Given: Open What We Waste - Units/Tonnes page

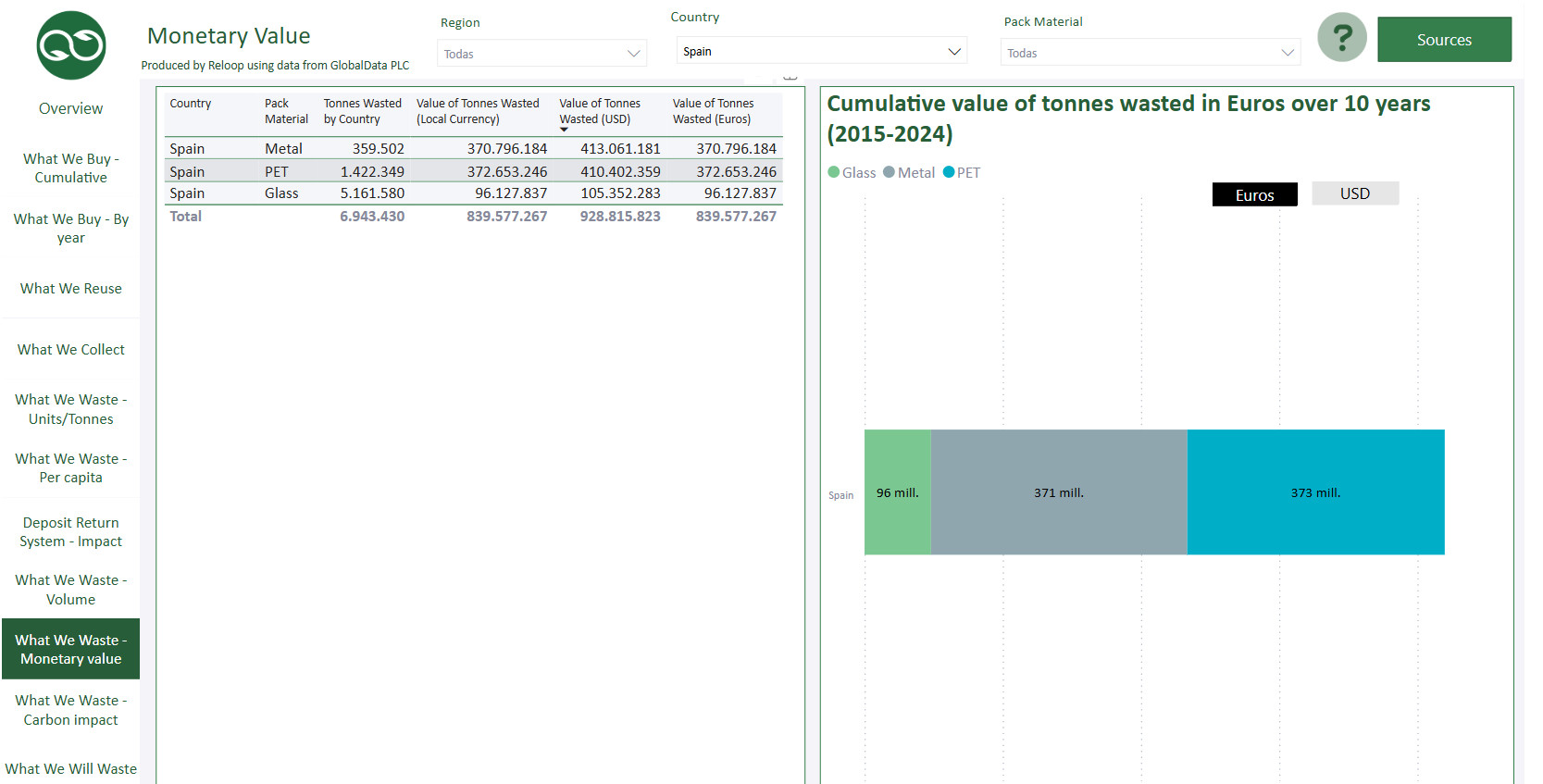Looking at the screenshot, I should [71, 409].
